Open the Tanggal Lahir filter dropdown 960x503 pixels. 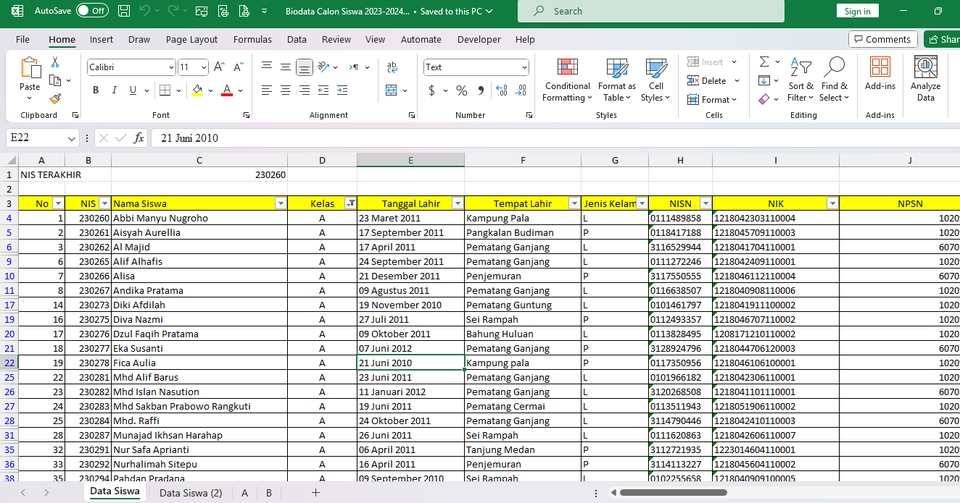pos(457,203)
